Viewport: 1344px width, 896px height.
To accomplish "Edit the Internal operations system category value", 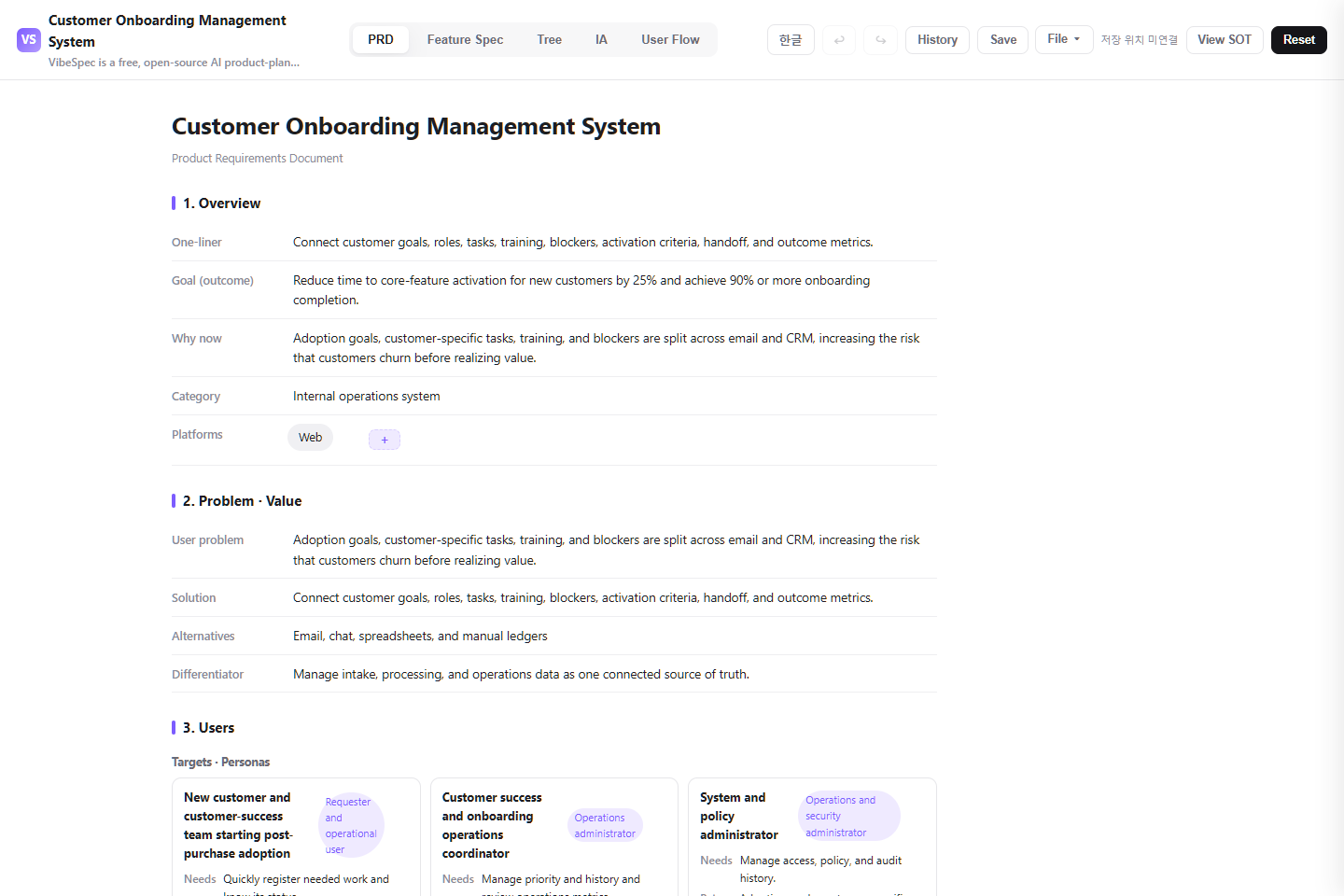I will [367, 397].
